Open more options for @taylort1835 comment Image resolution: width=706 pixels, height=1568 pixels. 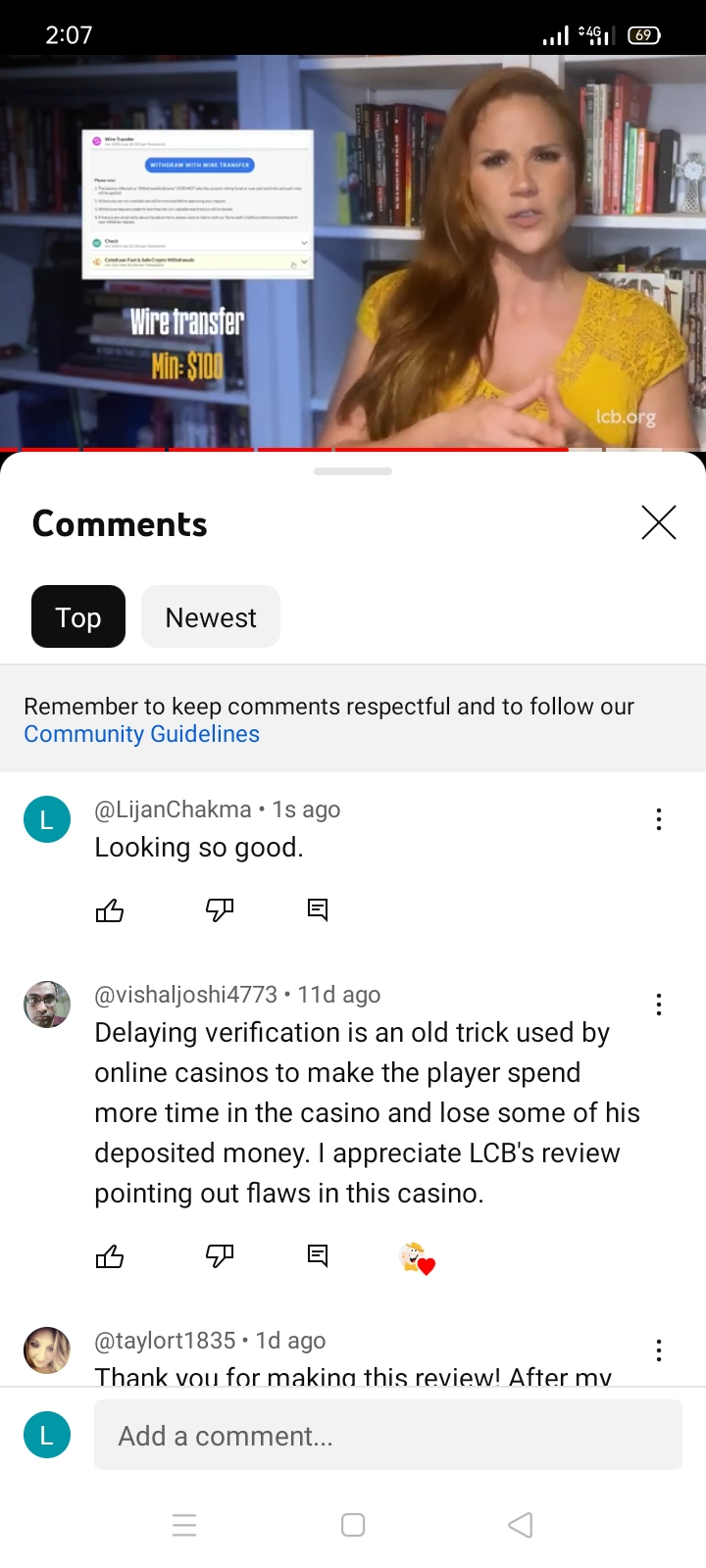tap(659, 1350)
